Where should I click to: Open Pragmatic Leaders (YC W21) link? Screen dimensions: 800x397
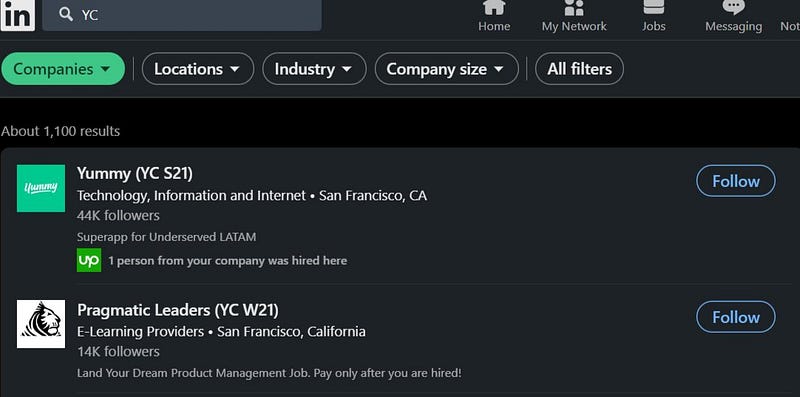tap(178, 310)
